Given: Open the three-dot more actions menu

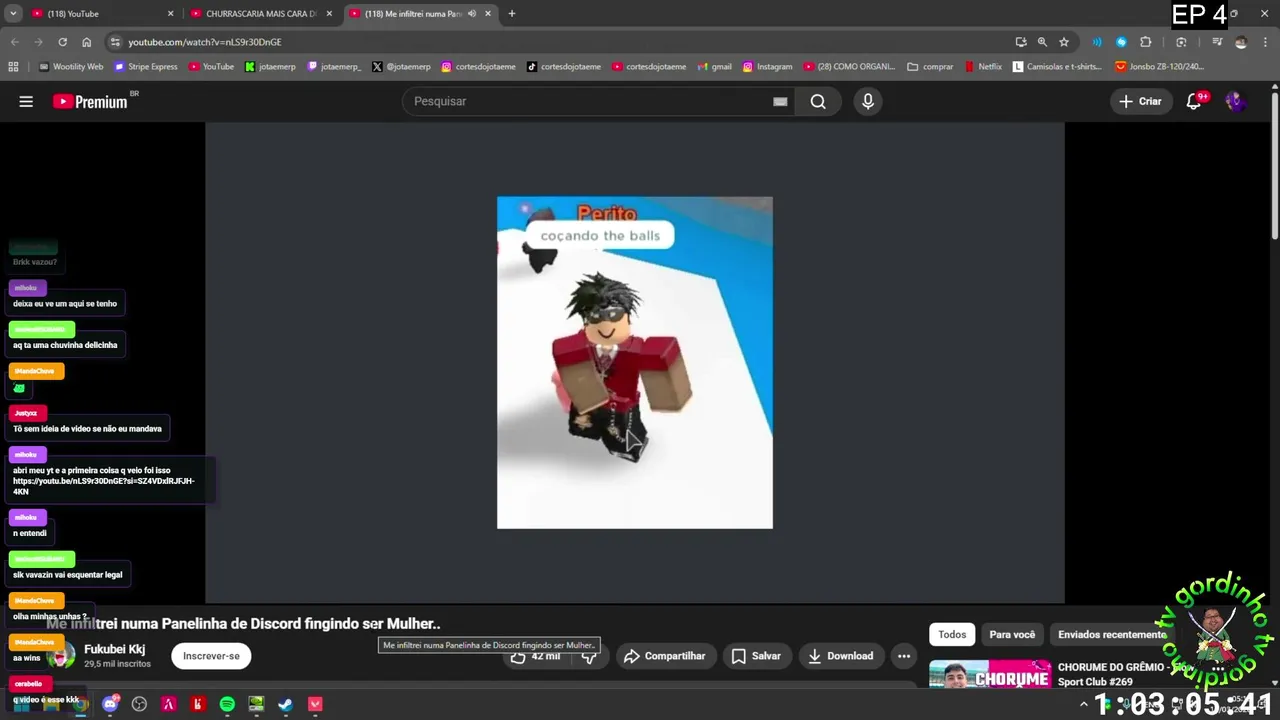Looking at the screenshot, I should coord(904,656).
